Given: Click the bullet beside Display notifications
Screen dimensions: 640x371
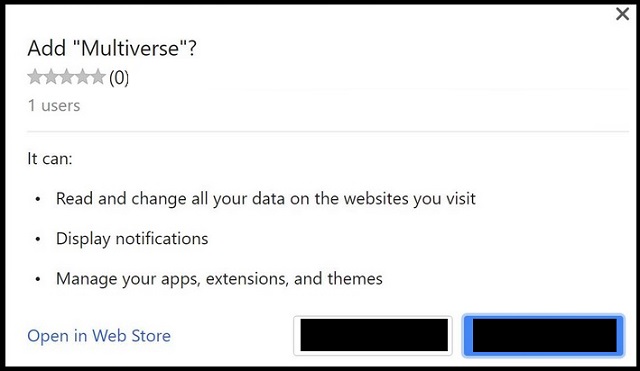Looking at the screenshot, I should coord(38,240).
